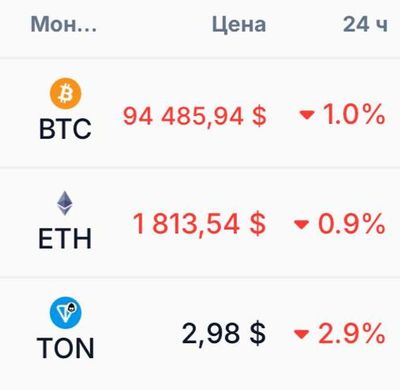Select the 94 485,94 $ price
This screenshot has width=400, height=390.
(195, 117)
